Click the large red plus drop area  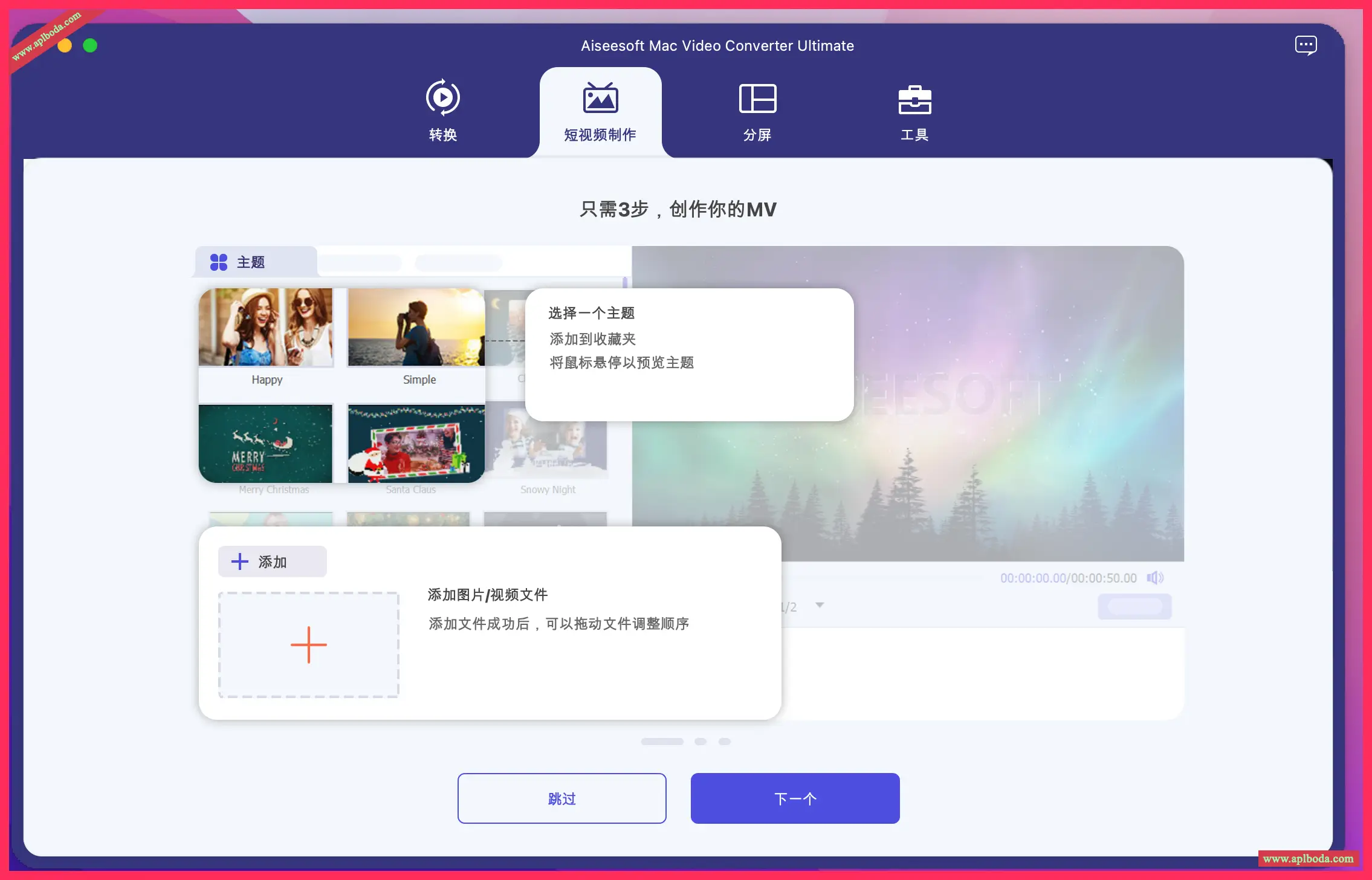308,645
